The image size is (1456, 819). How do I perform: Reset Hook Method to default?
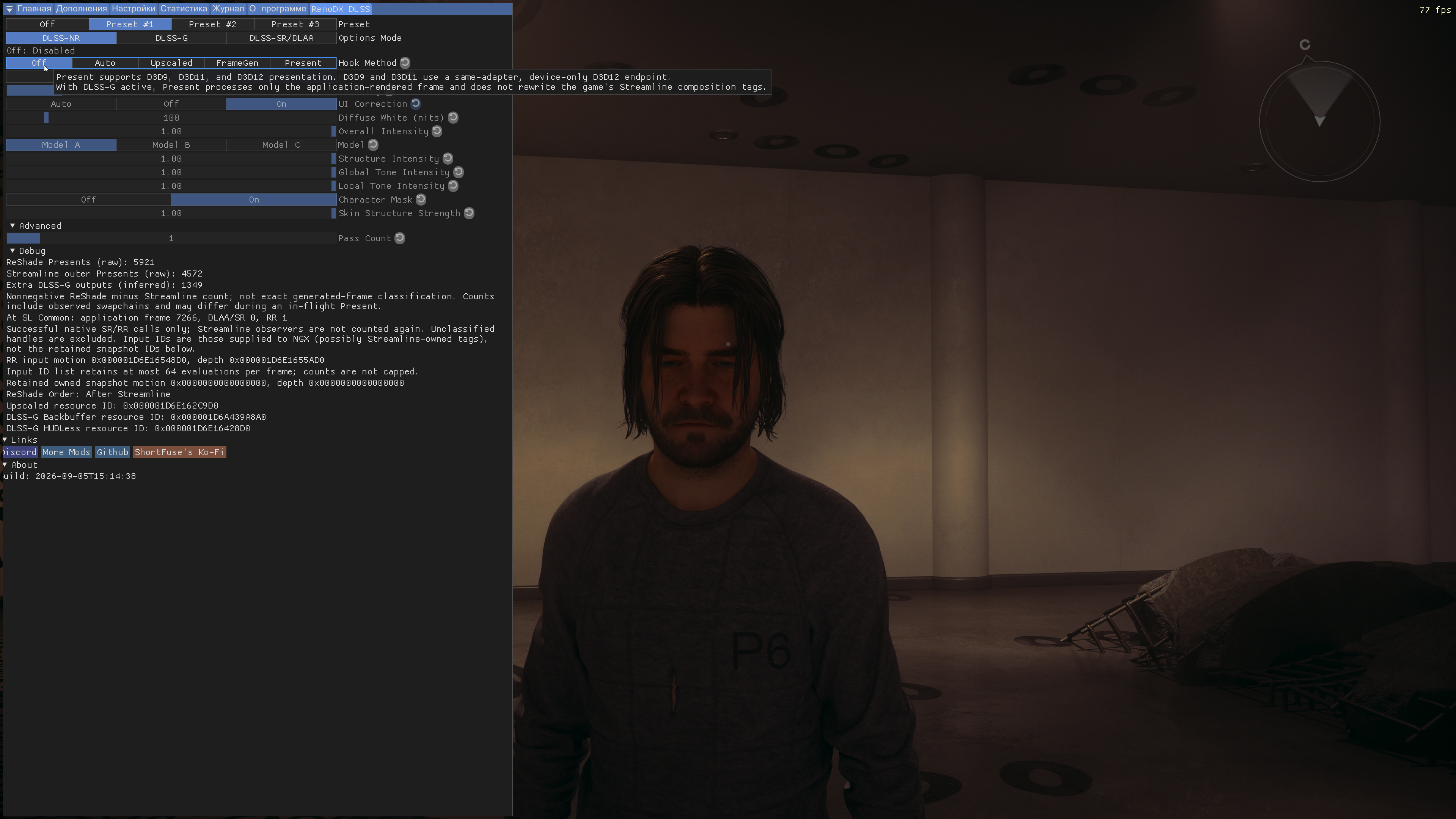tap(405, 63)
